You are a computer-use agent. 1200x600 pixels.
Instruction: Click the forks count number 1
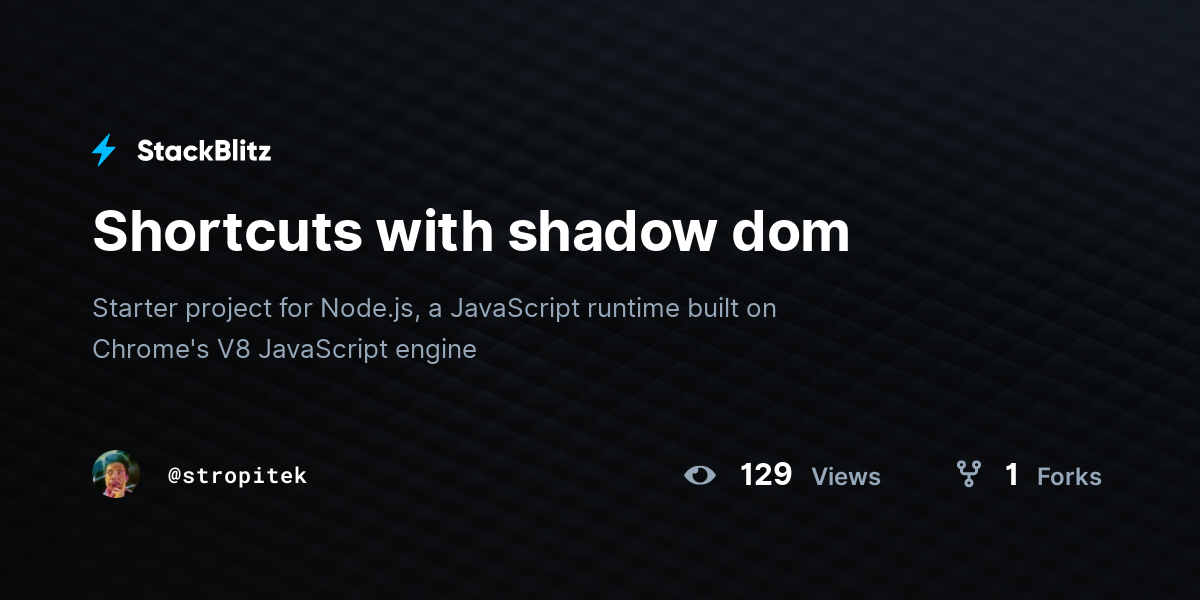[x=1012, y=474]
